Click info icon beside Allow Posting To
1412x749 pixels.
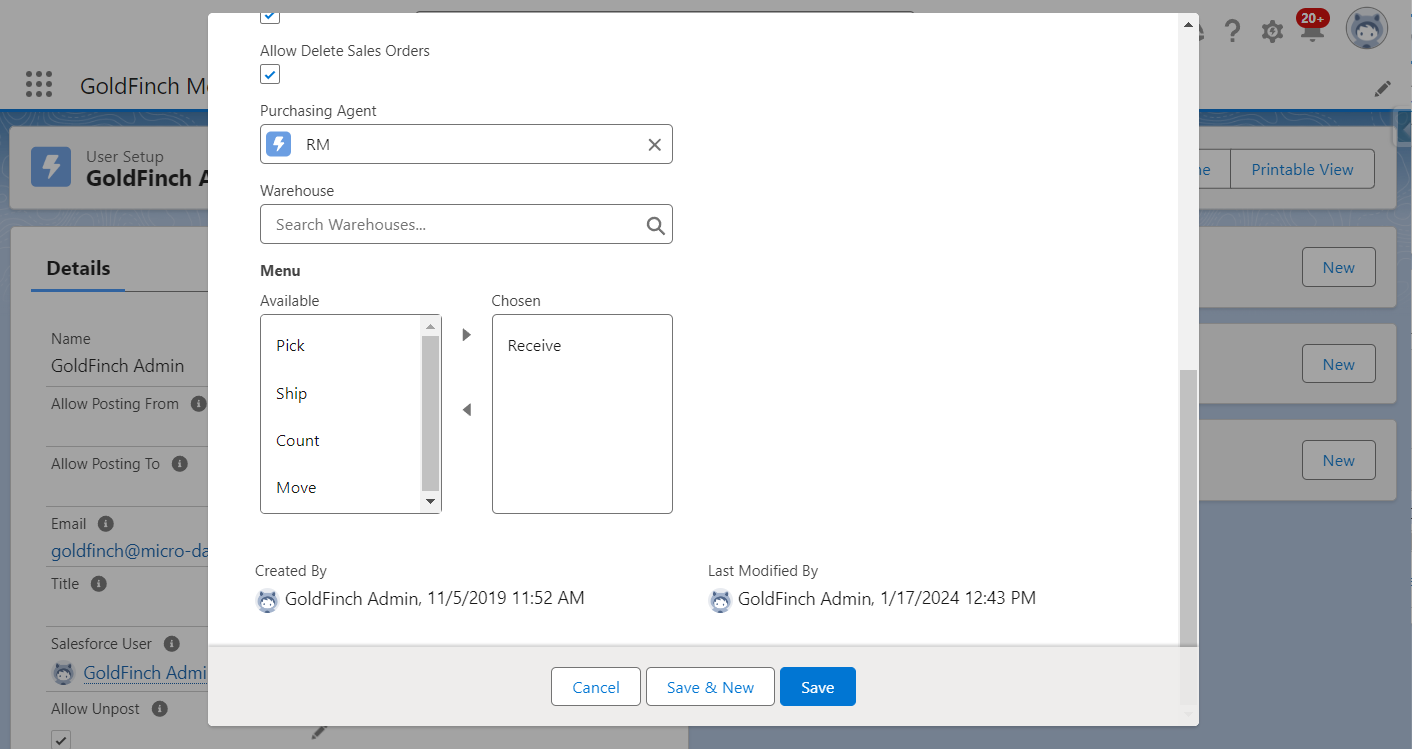pyautogui.click(x=180, y=464)
